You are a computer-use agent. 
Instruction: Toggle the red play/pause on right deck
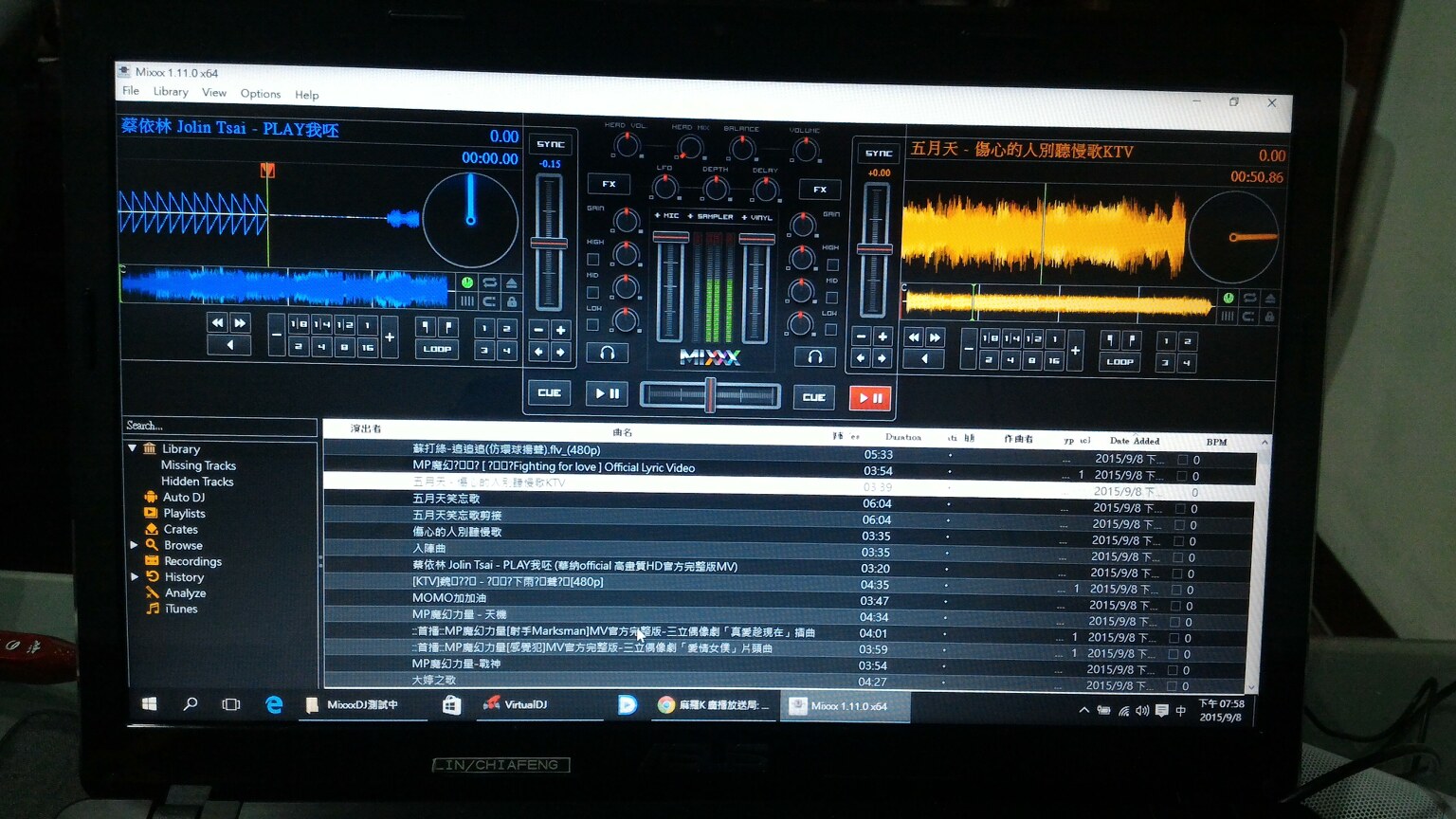tap(870, 398)
